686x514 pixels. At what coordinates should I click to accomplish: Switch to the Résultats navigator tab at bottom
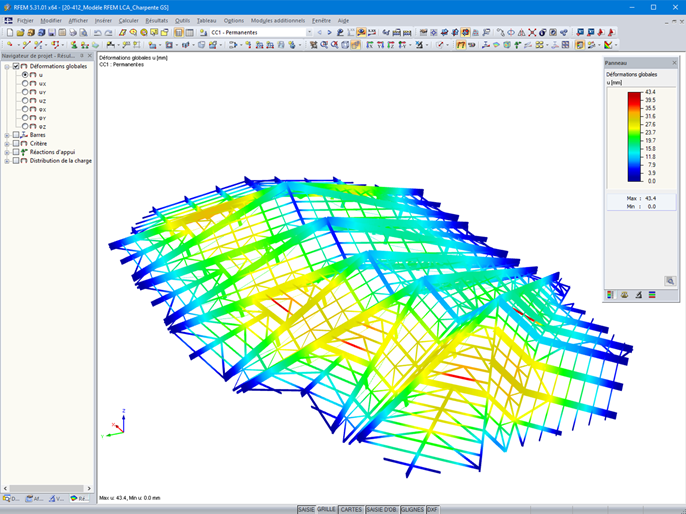80,498
